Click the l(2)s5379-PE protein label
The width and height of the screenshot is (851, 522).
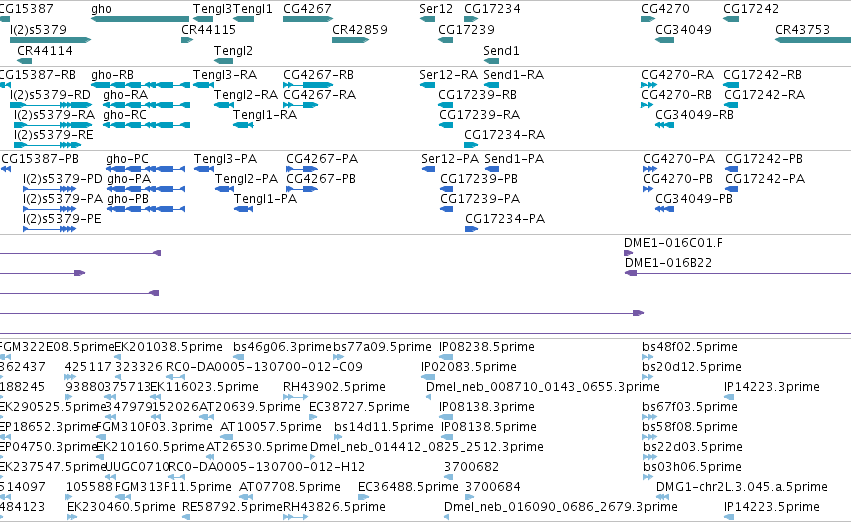(62, 219)
